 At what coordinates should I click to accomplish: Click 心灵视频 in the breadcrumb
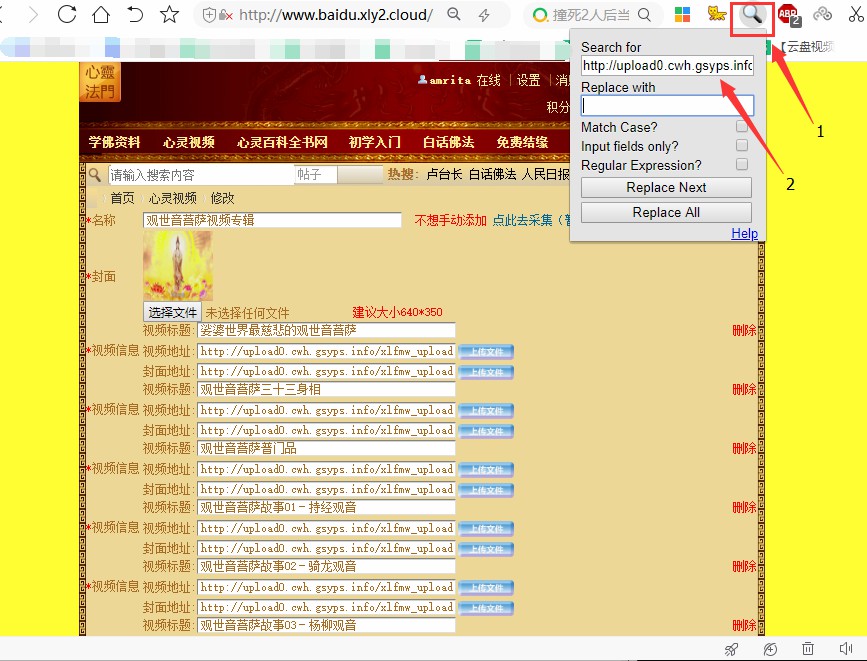(173, 198)
